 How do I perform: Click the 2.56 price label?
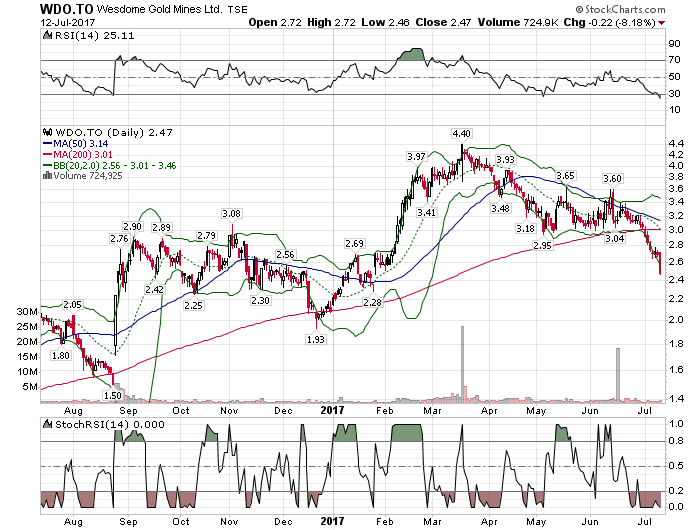(285, 254)
